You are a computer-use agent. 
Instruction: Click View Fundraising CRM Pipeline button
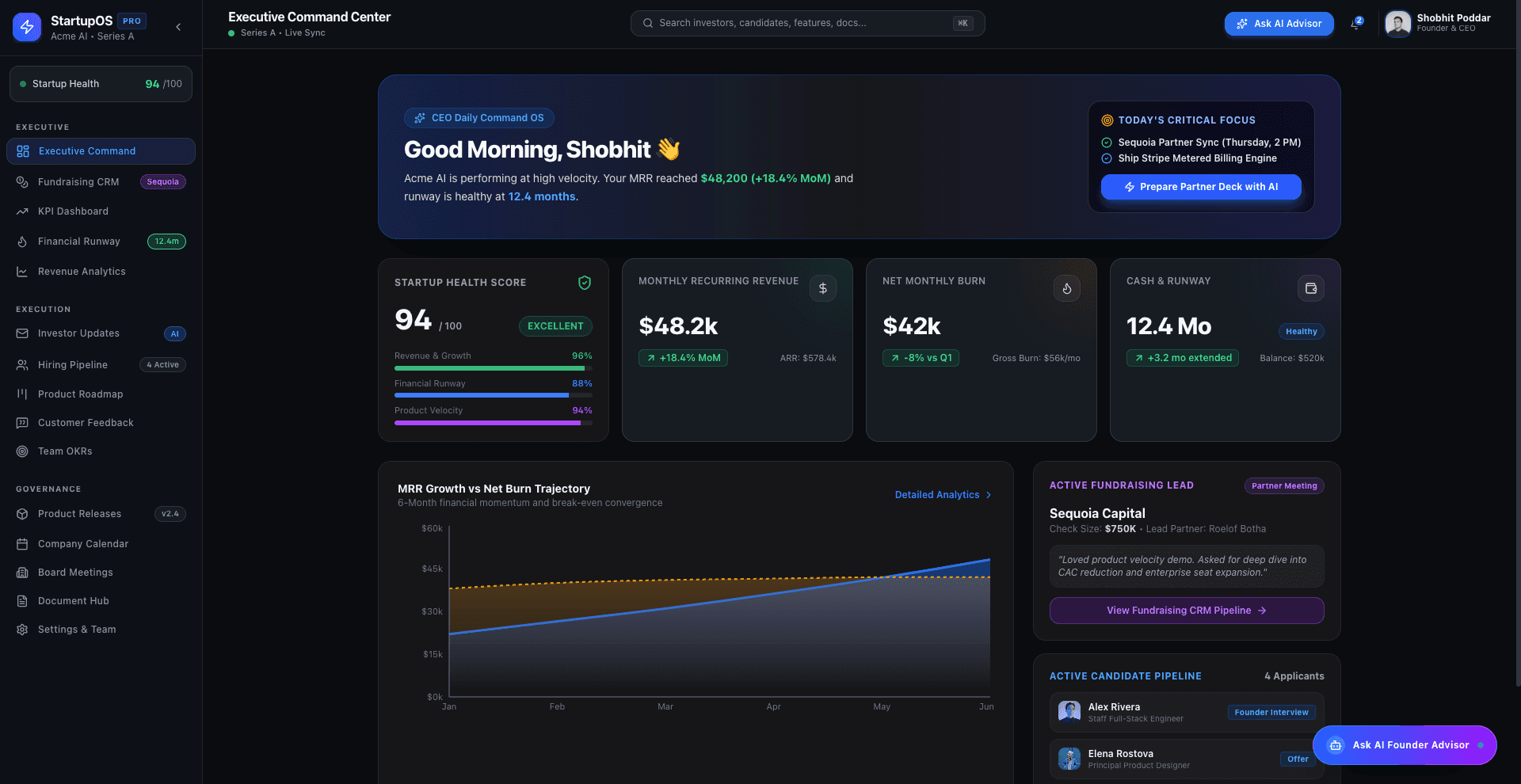pos(1187,611)
